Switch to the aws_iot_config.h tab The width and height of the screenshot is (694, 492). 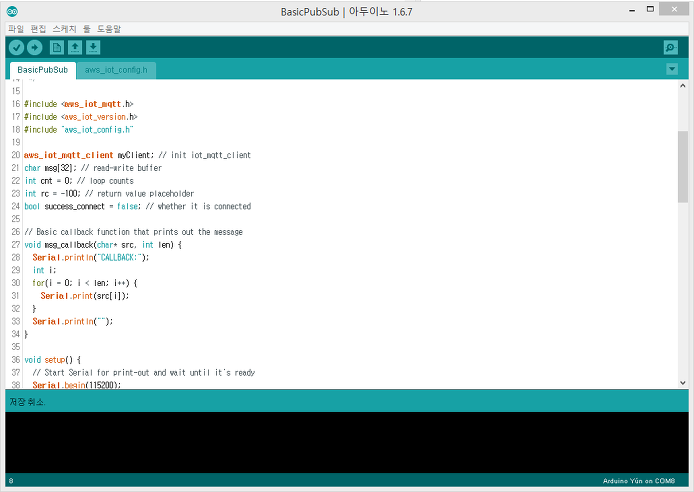click(x=116, y=70)
